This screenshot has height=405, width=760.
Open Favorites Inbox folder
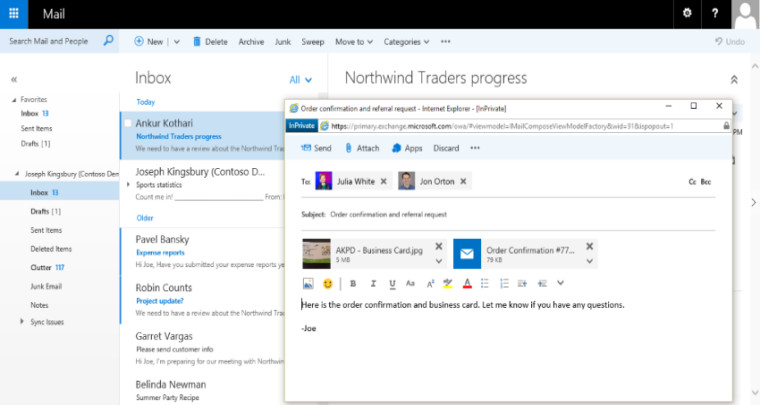[x=34, y=113]
